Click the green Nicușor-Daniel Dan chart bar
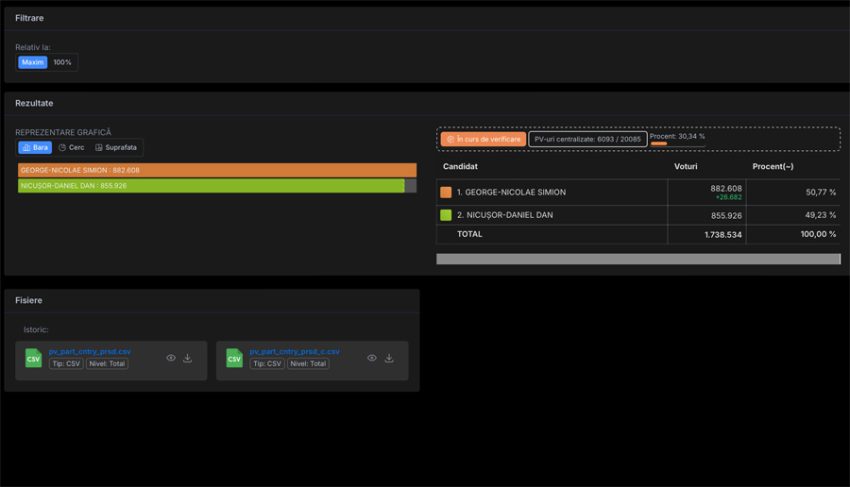Screen dimensions: 850x487 point(211,186)
